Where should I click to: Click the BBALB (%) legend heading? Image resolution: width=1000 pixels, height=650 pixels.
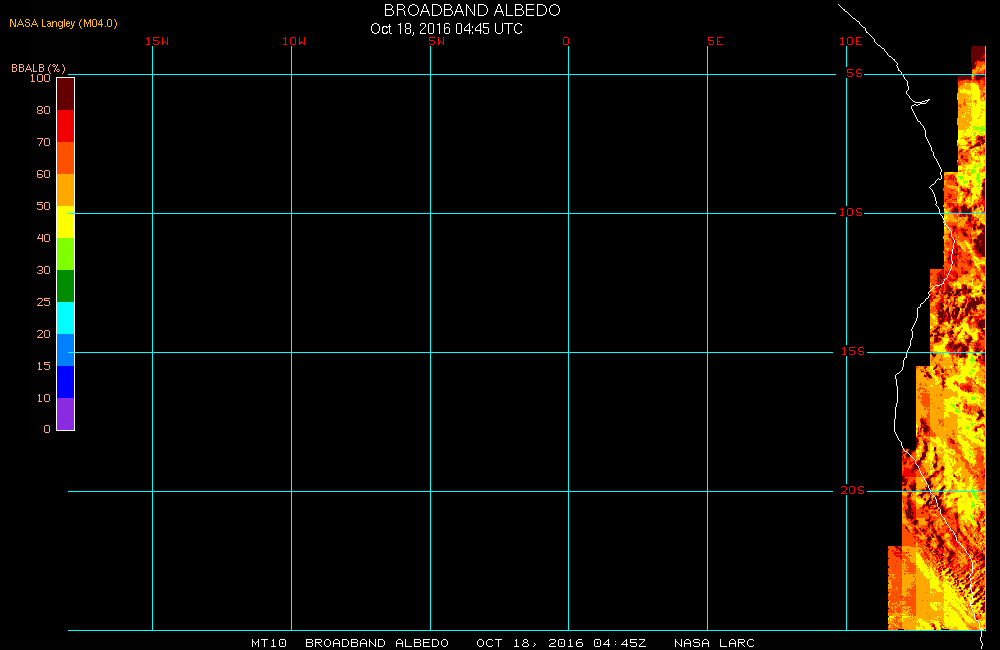pyautogui.click(x=38, y=68)
